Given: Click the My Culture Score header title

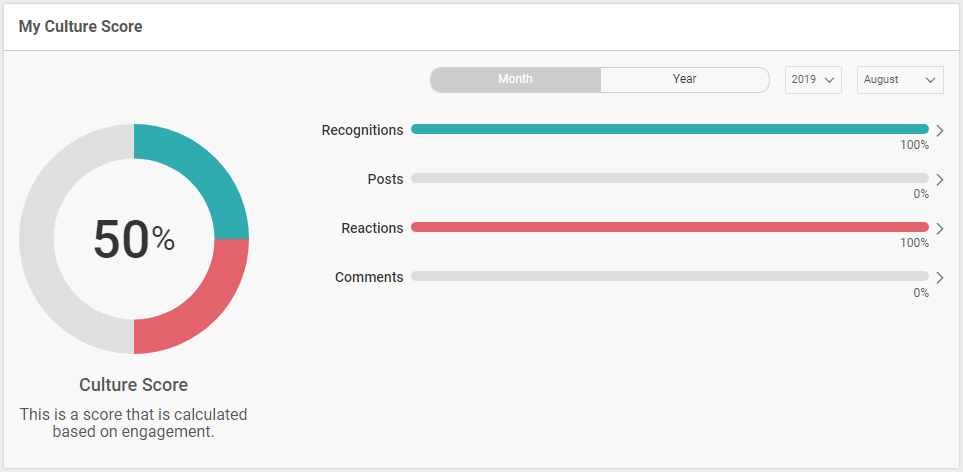Looking at the screenshot, I should (80, 27).
